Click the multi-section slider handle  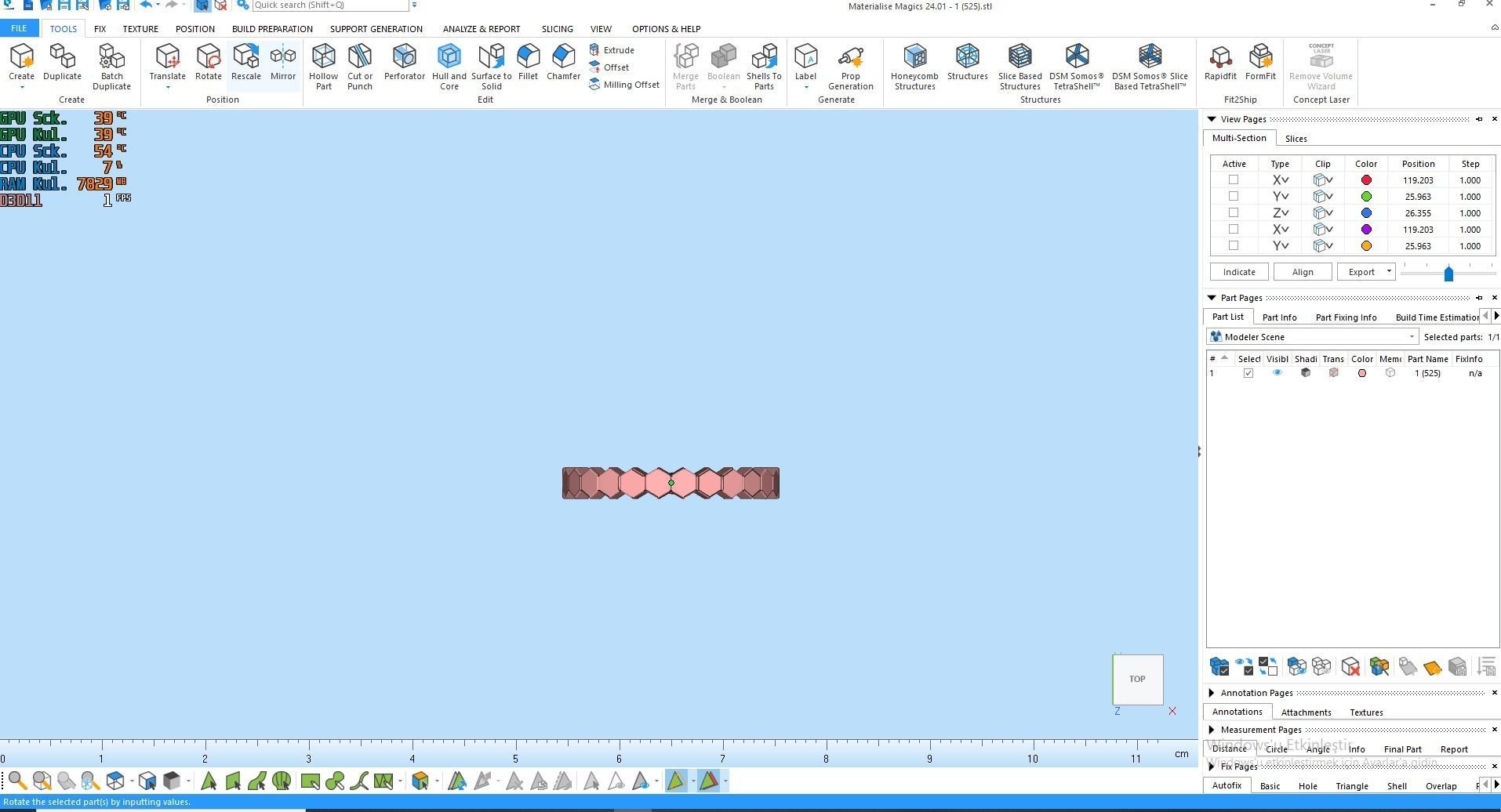[x=1448, y=274]
